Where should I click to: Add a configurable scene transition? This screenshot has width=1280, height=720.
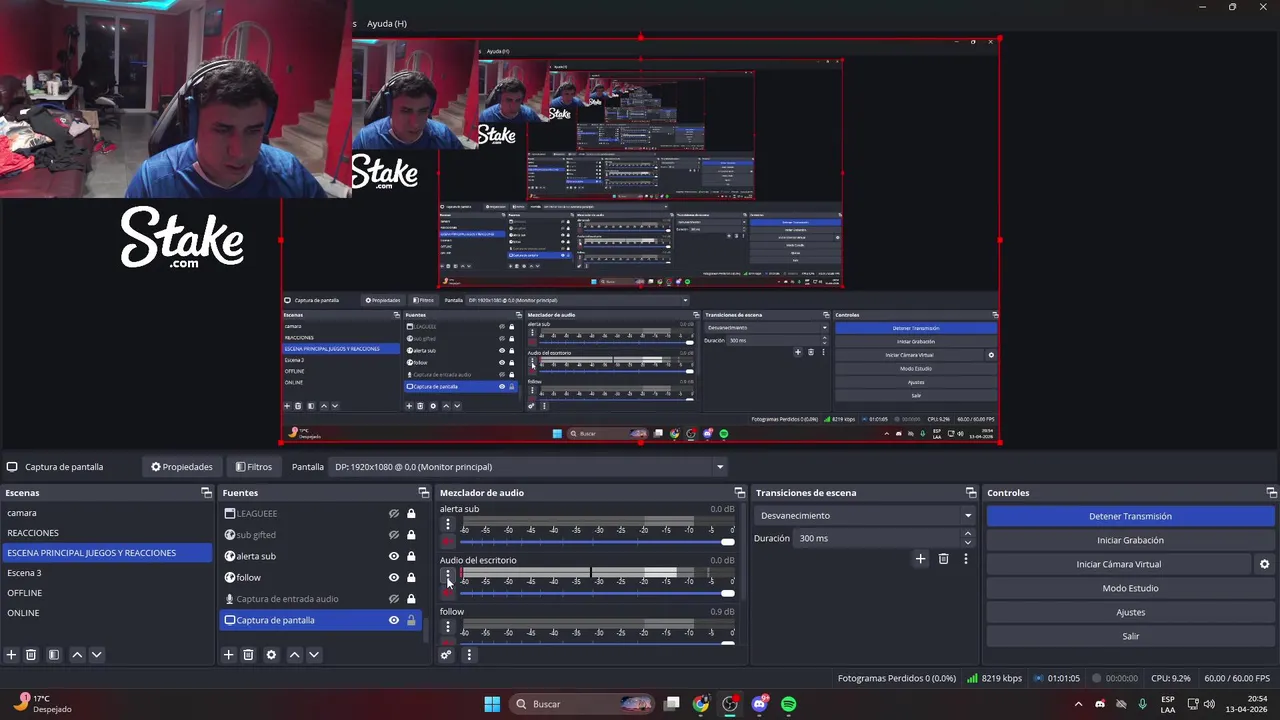[x=920, y=559]
